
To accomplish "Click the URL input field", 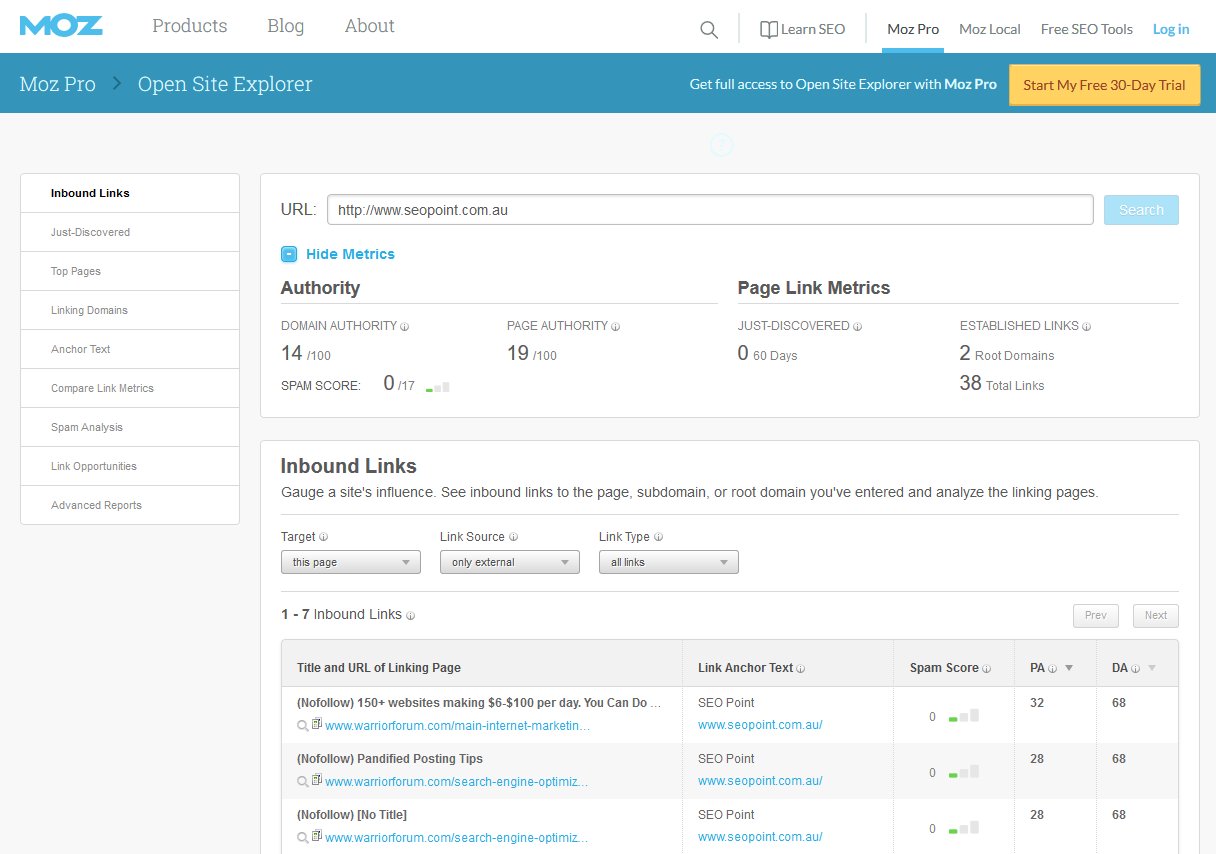I will pyautogui.click(x=710, y=210).
